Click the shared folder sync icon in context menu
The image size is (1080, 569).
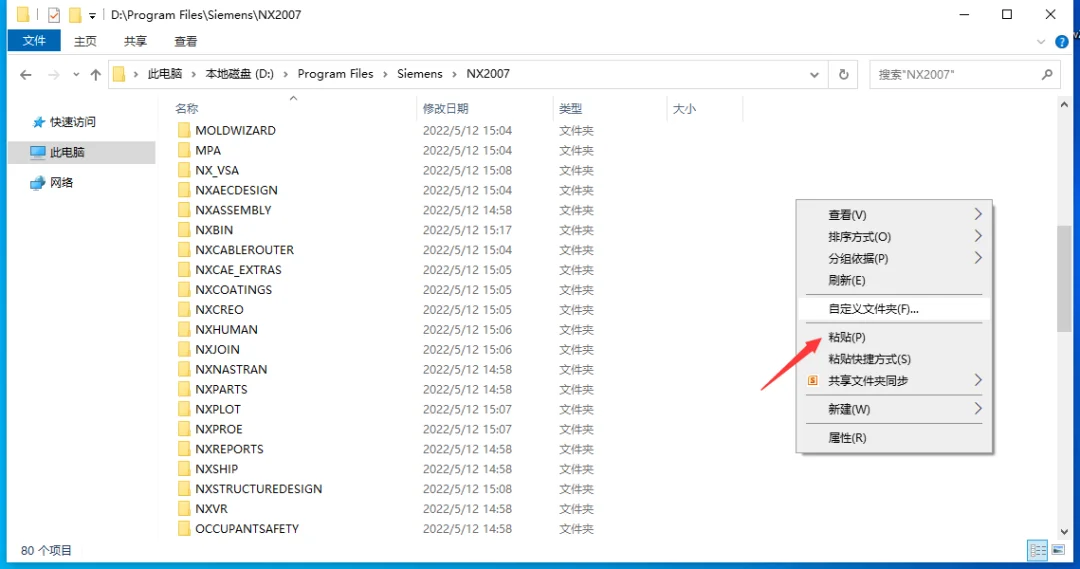click(813, 380)
